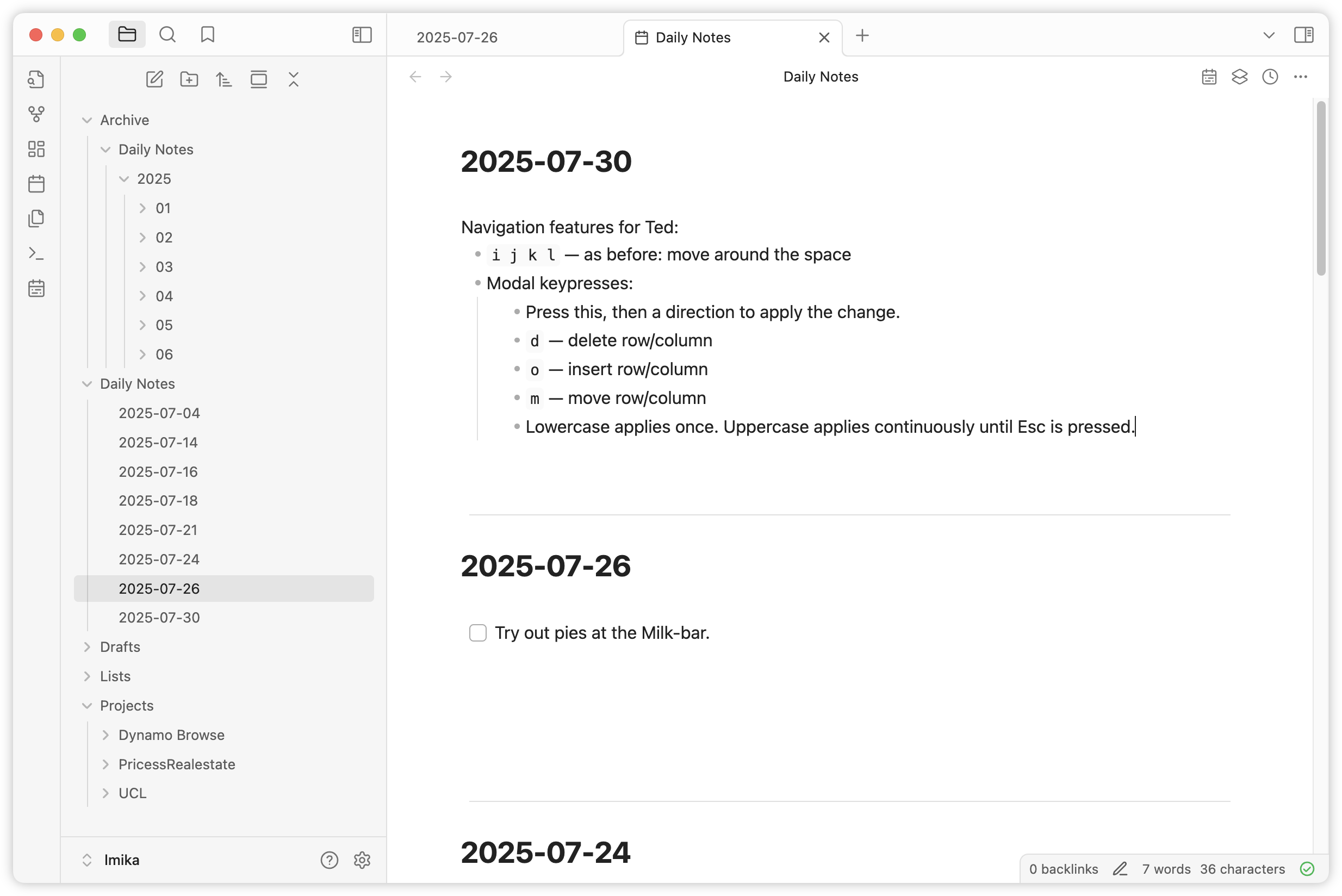The height and width of the screenshot is (896, 1342).
Task: Open the canvas grid ribbon icon
Action: (x=36, y=149)
